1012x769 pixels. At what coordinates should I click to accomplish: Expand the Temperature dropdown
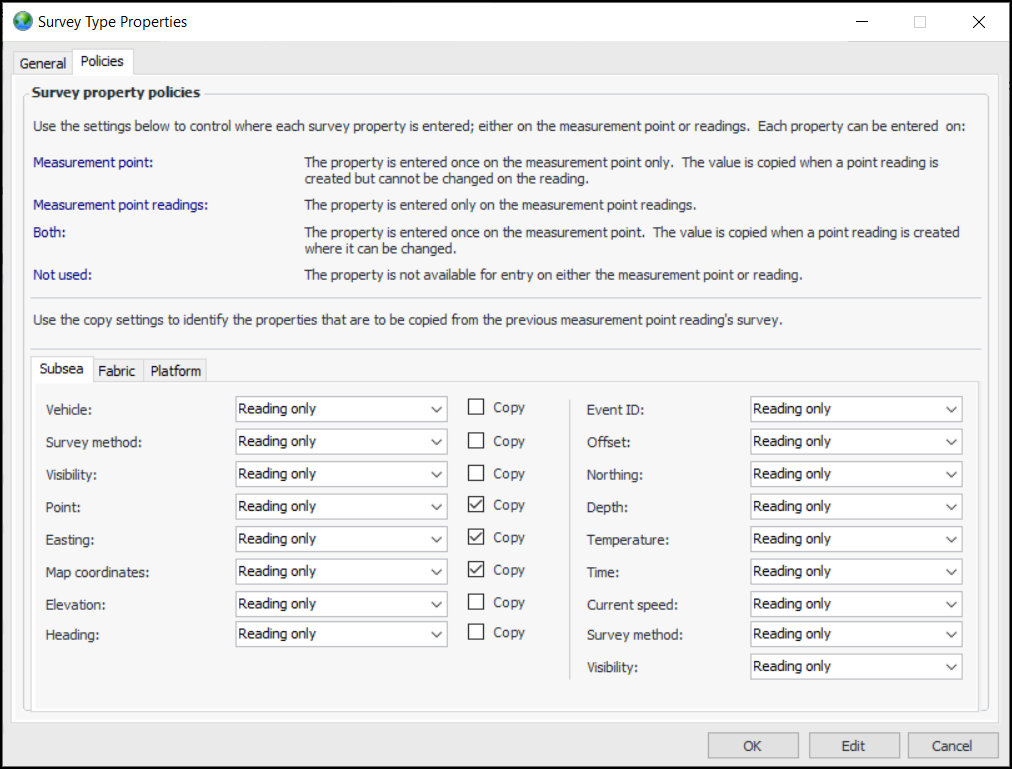[x=855, y=539]
